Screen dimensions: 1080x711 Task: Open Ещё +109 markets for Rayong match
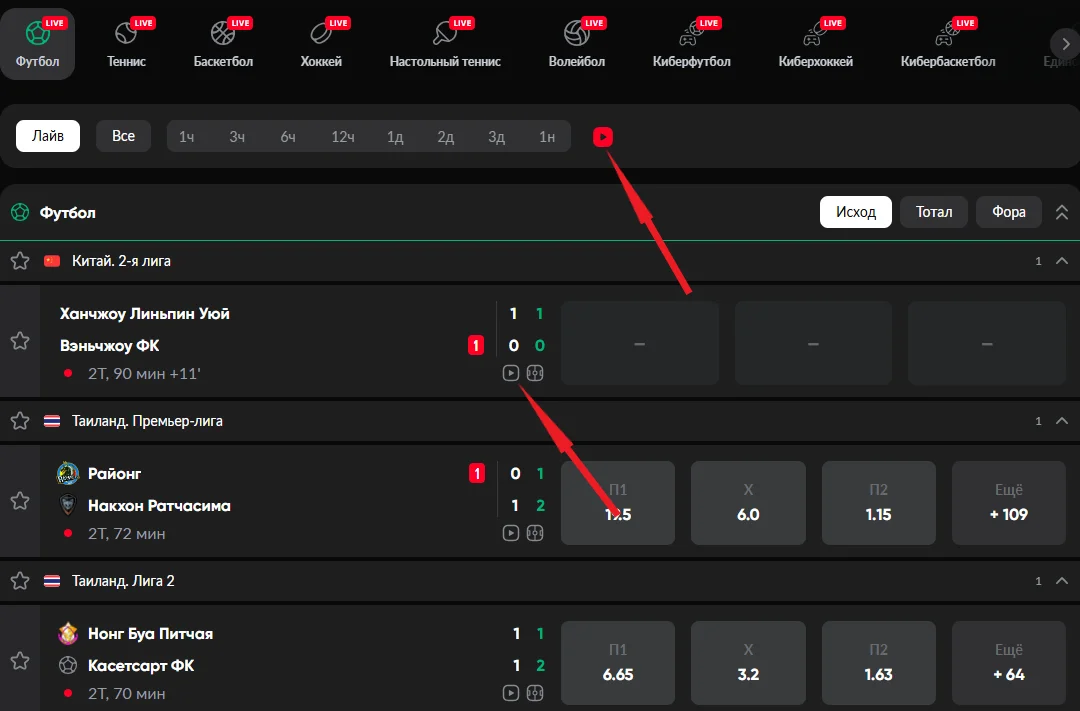pos(1009,502)
